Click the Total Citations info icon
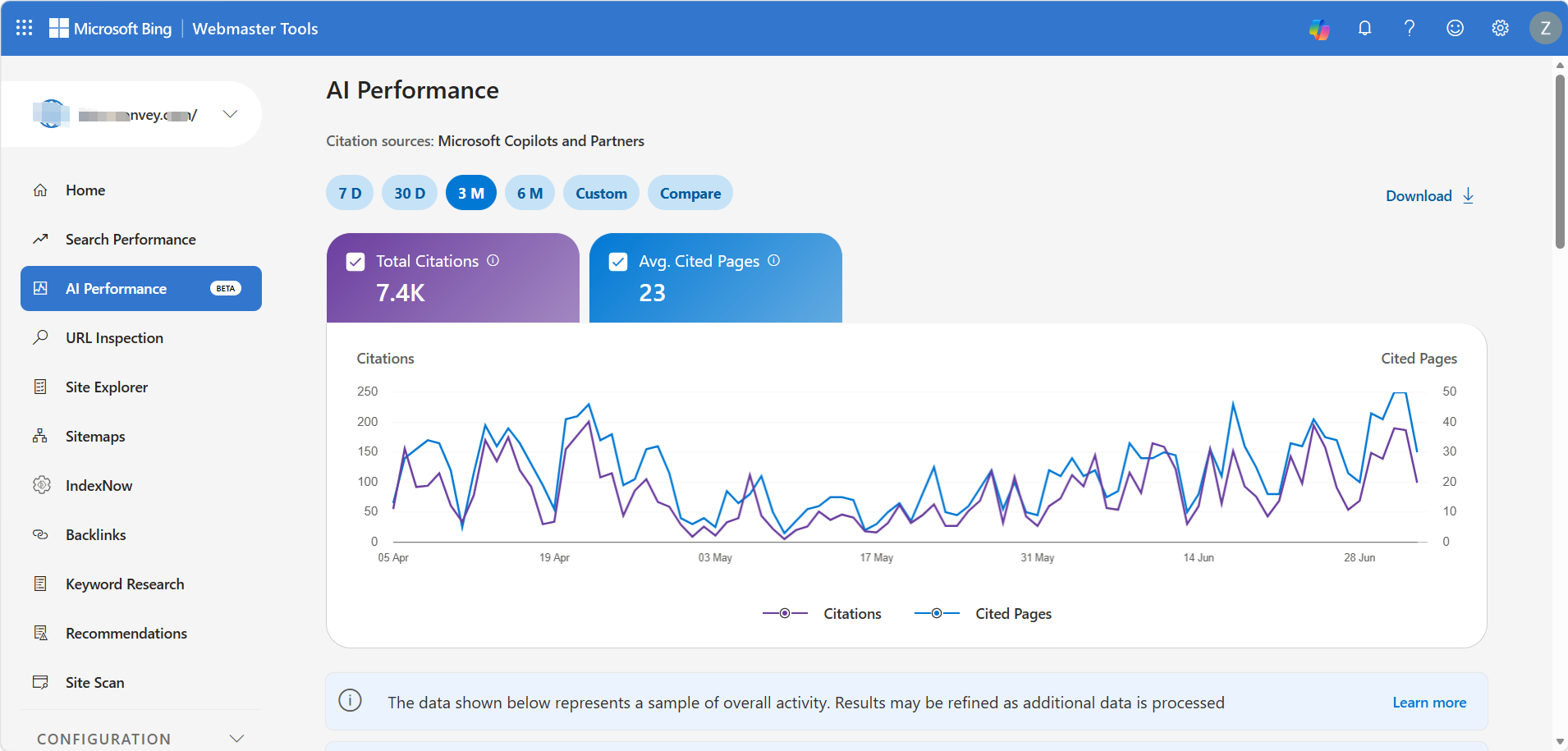The width and height of the screenshot is (1568, 751). click(493, 260)
